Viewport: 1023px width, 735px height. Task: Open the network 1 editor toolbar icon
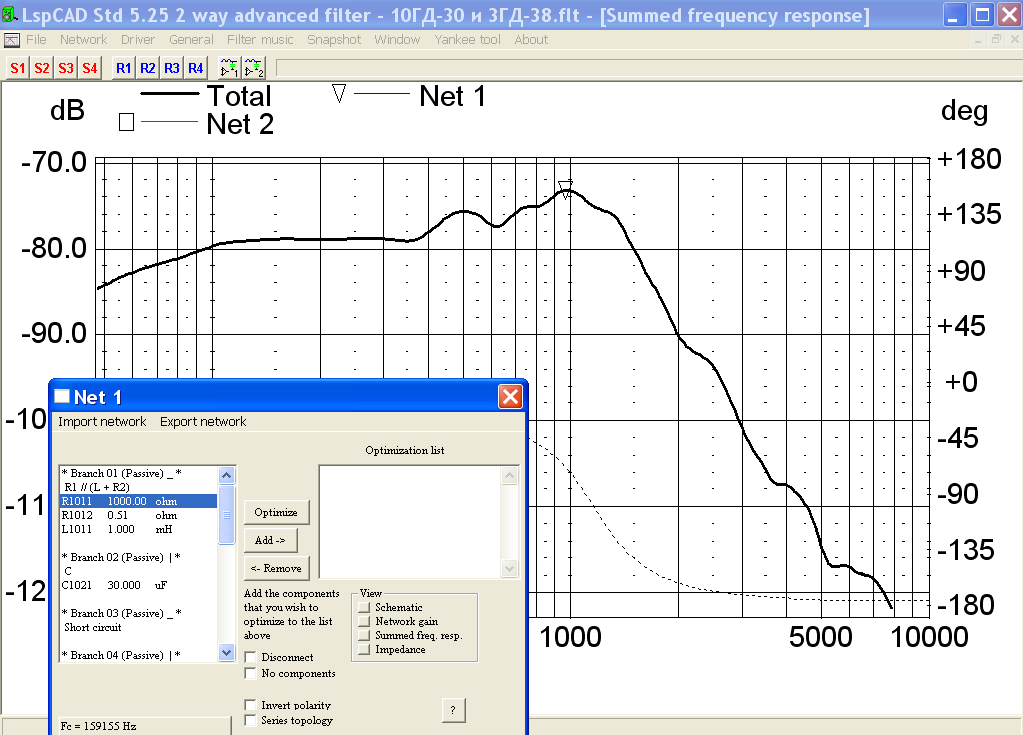pos(229,68)
